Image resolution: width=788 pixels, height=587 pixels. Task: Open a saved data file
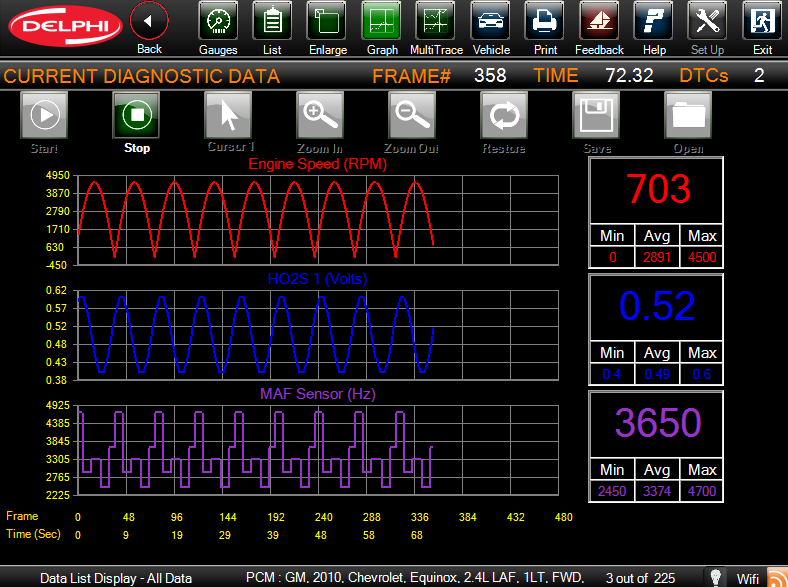pos(688,115)
